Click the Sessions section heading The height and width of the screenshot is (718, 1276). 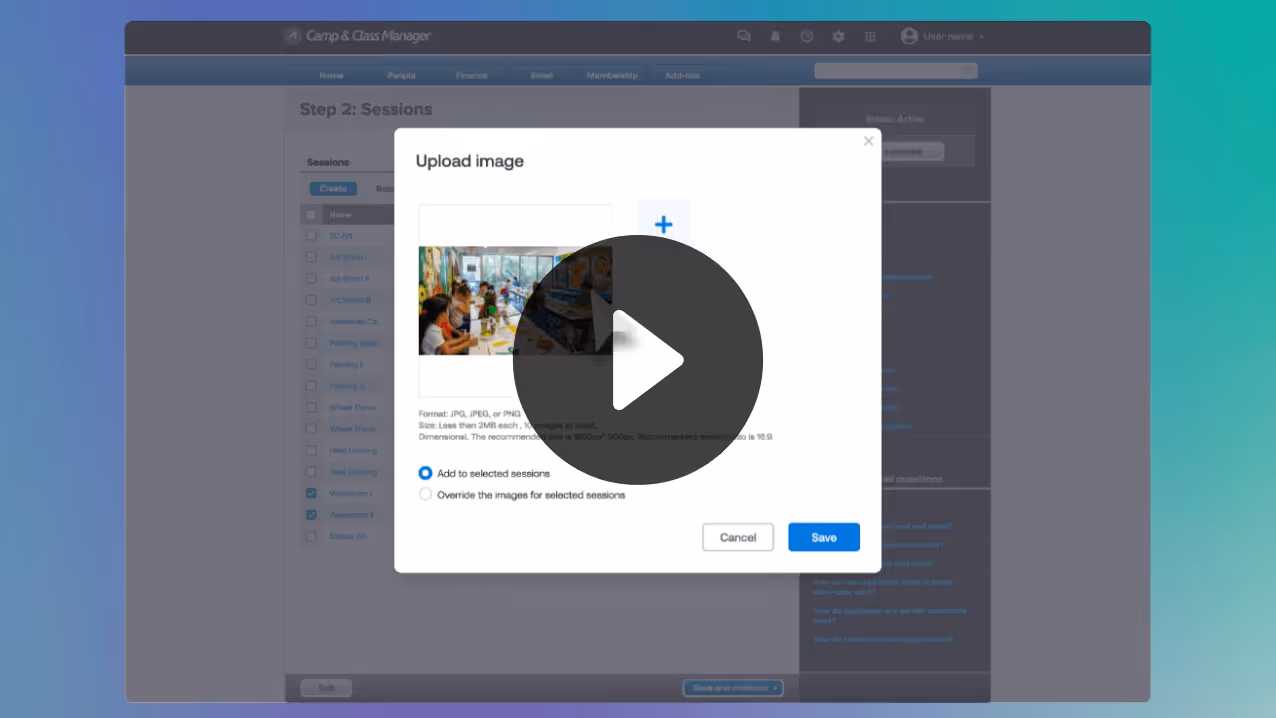[328, 162]
